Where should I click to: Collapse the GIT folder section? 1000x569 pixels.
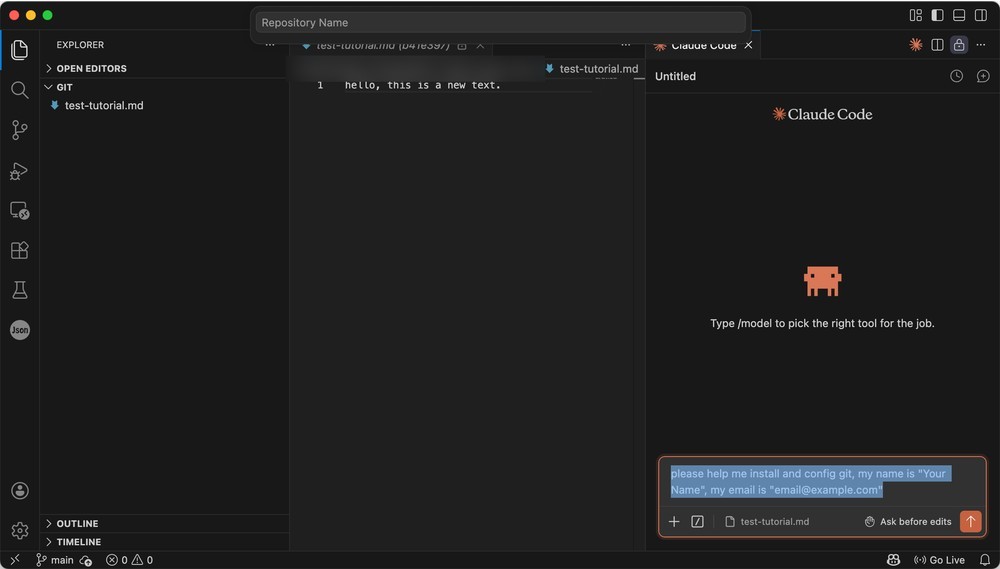165,87
